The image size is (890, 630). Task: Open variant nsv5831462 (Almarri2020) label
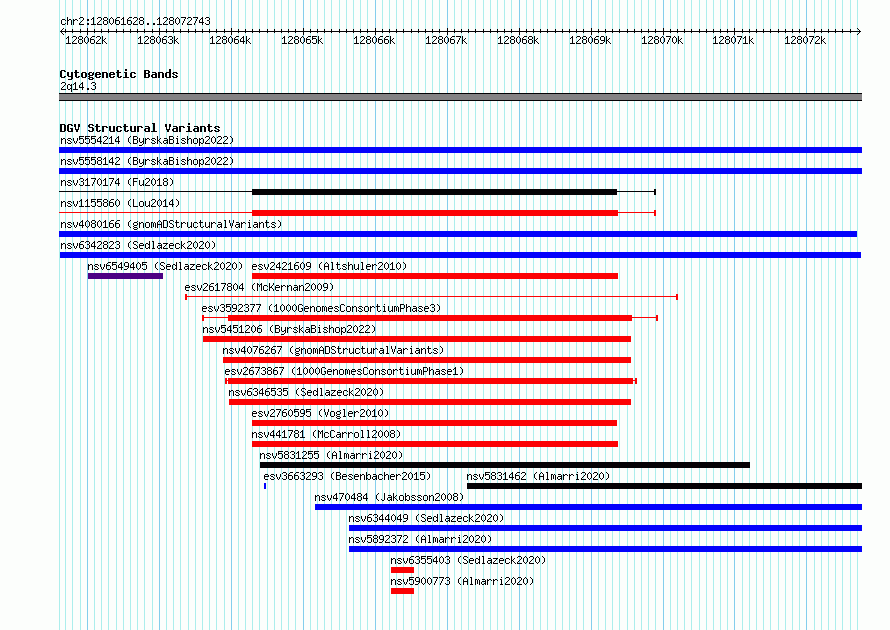pos(538,476)
